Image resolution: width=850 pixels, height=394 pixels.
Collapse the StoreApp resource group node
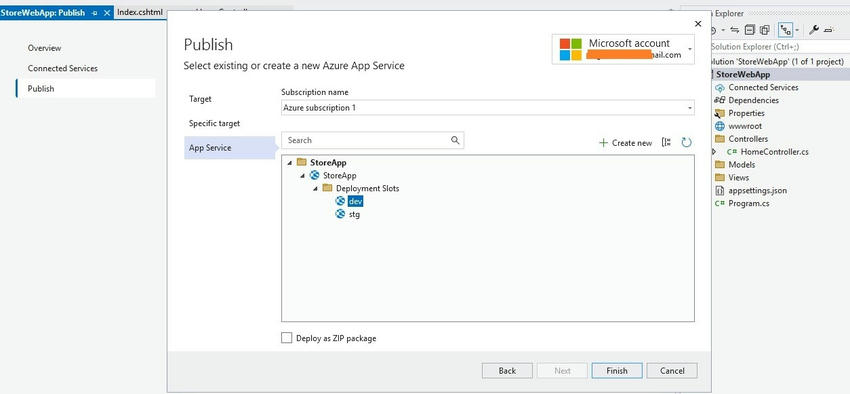click(x=290, y=163)
